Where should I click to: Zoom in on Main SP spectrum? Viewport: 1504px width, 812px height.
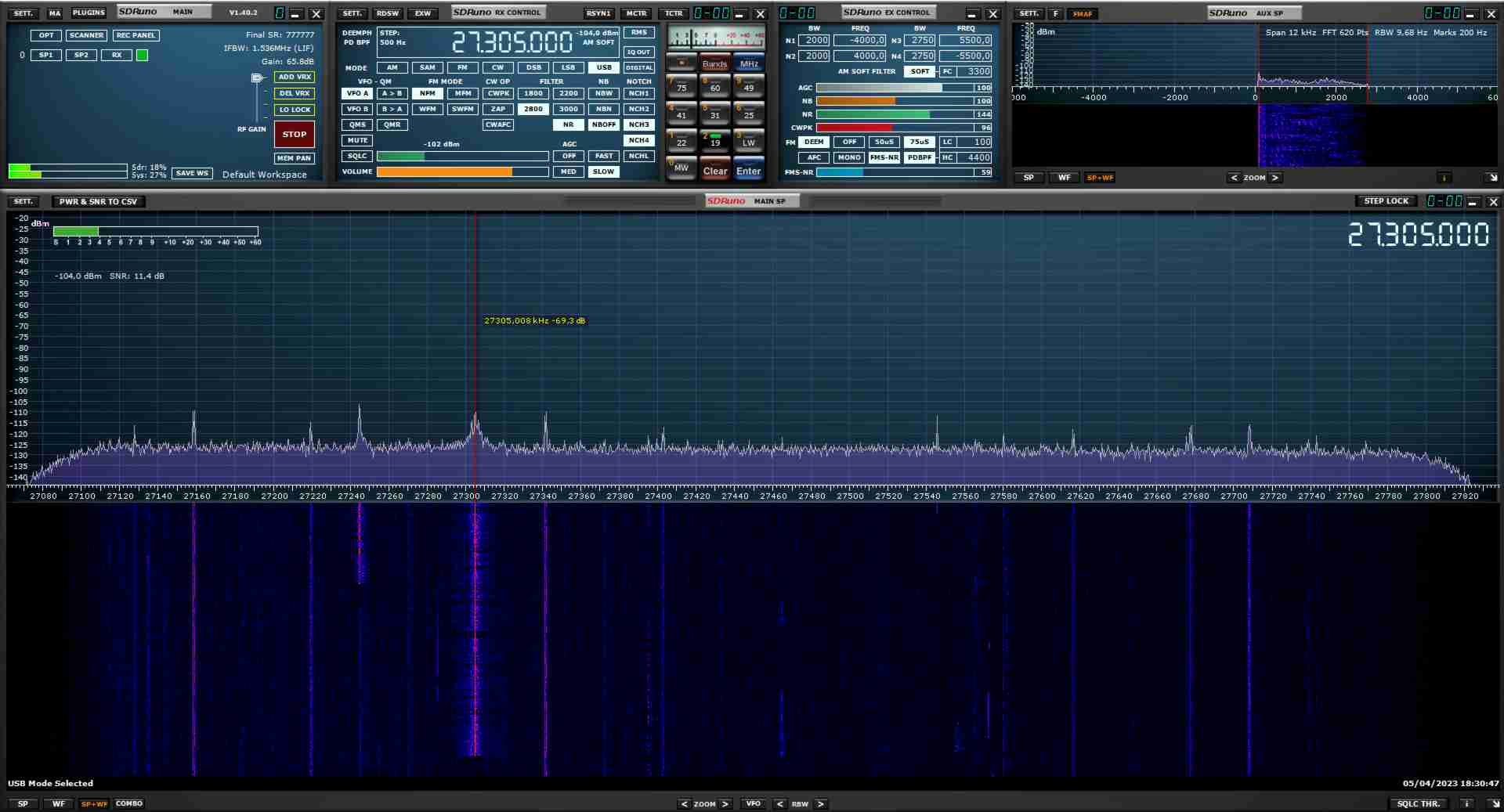[x=725, y=803]
